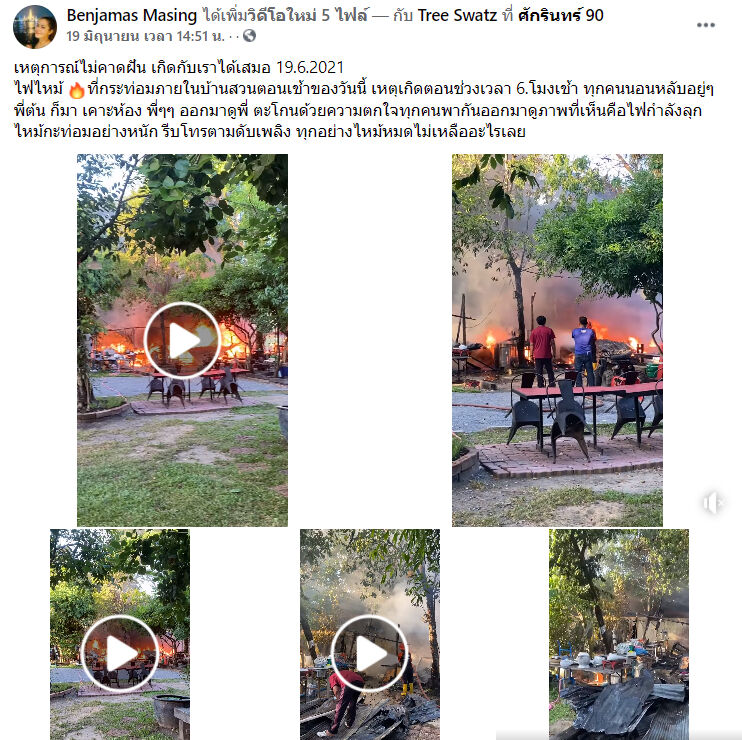This screenshot has height=740, width=742.
Task: Click the 'ได้เพิ่มวิดีโอใหม่ 5 ไฟล์' header text
Action: [x=285, y=15]
